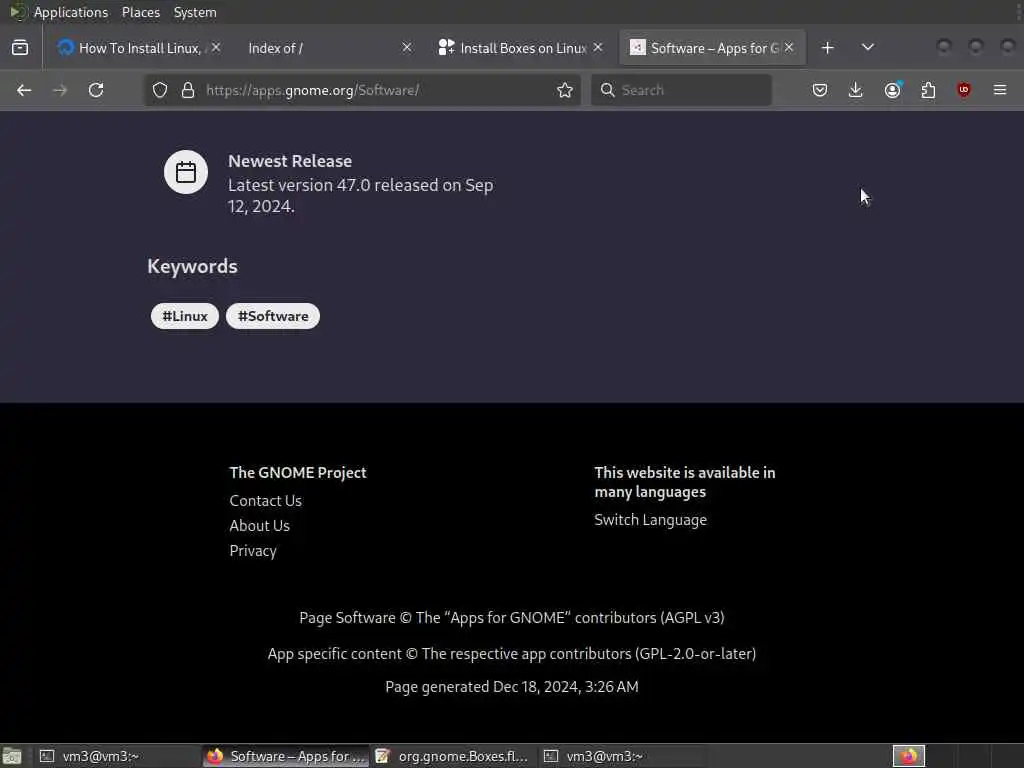Switch to second vm3@vm3:~ terminal in taskbar

coord(622,756)
